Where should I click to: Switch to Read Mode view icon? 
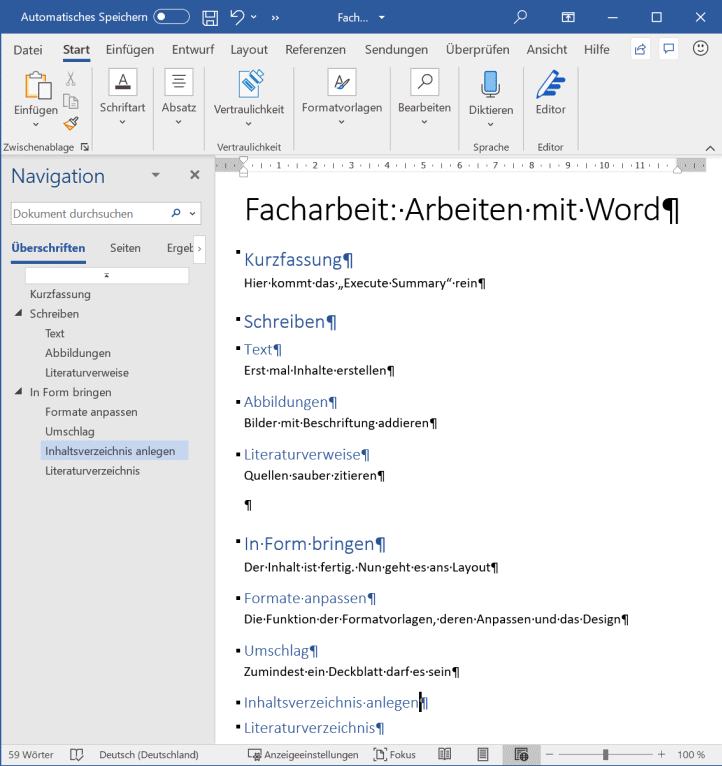445,755
